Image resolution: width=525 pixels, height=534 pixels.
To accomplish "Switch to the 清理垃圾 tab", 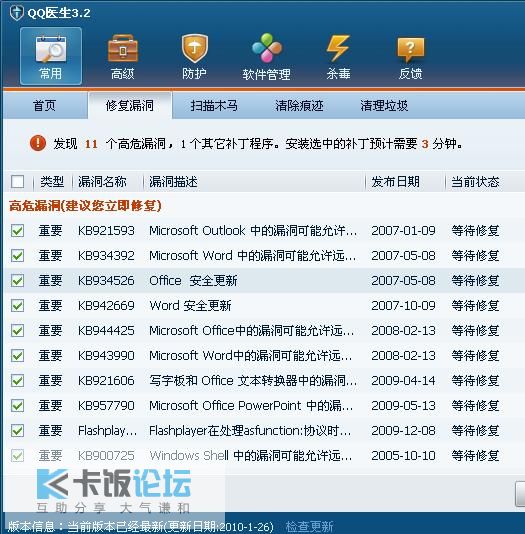I will (x=384, y=106).
